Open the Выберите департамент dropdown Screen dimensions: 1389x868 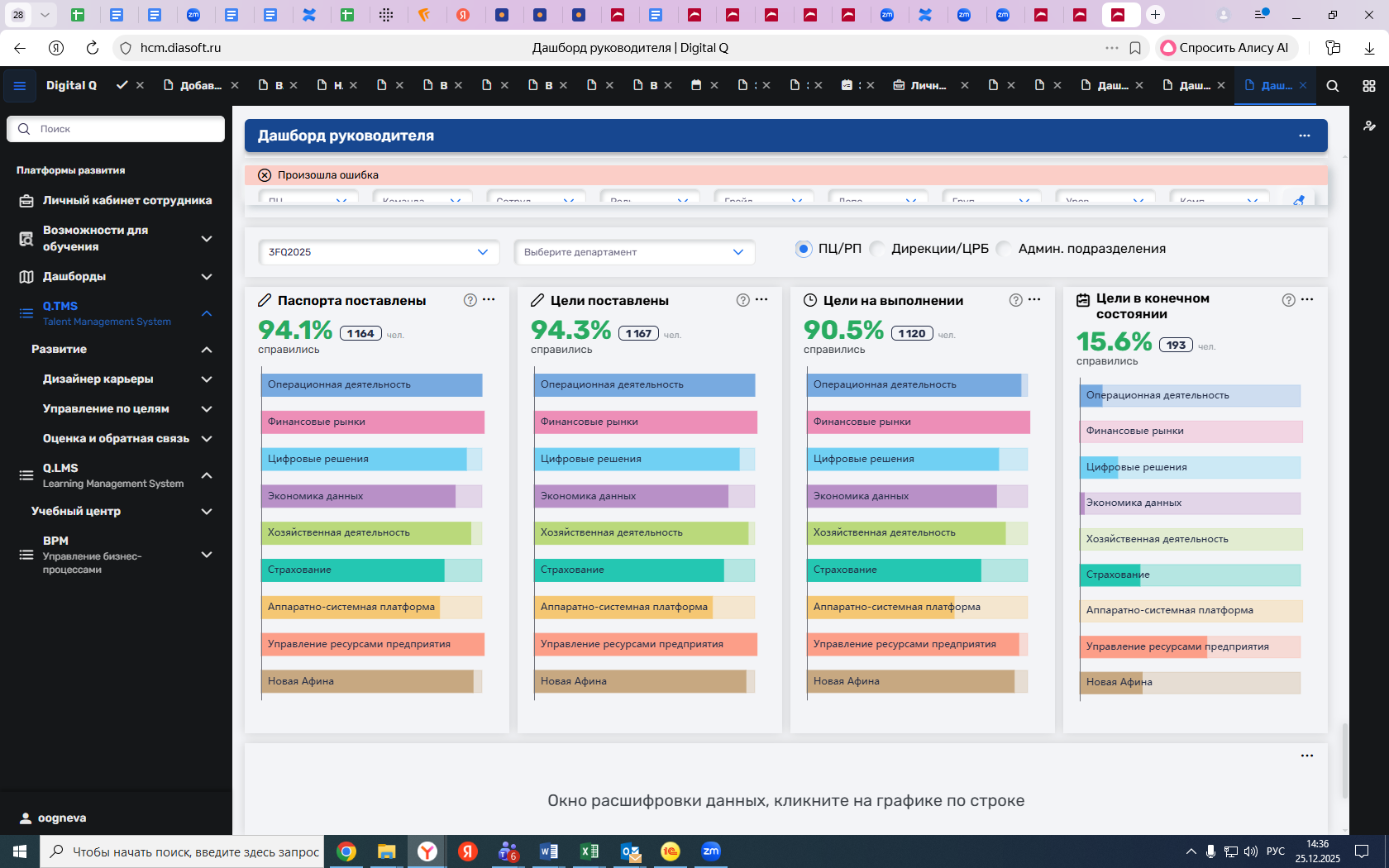pyautogui.click(x=634, y=252)
